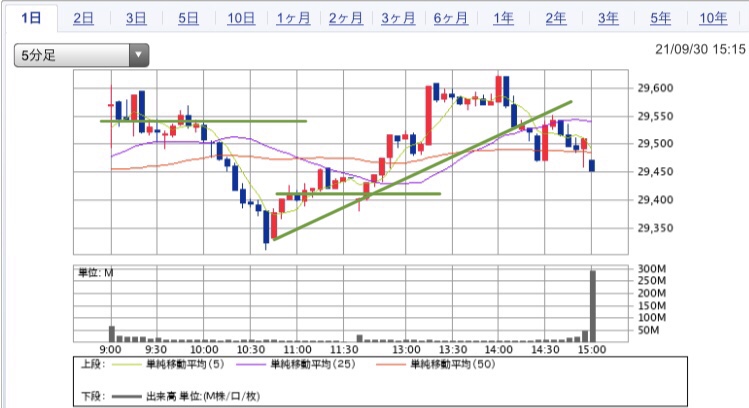Click the last blue candlestick at 15:00
The height and width of the screenshot is (408, 749).
[592, 166]
